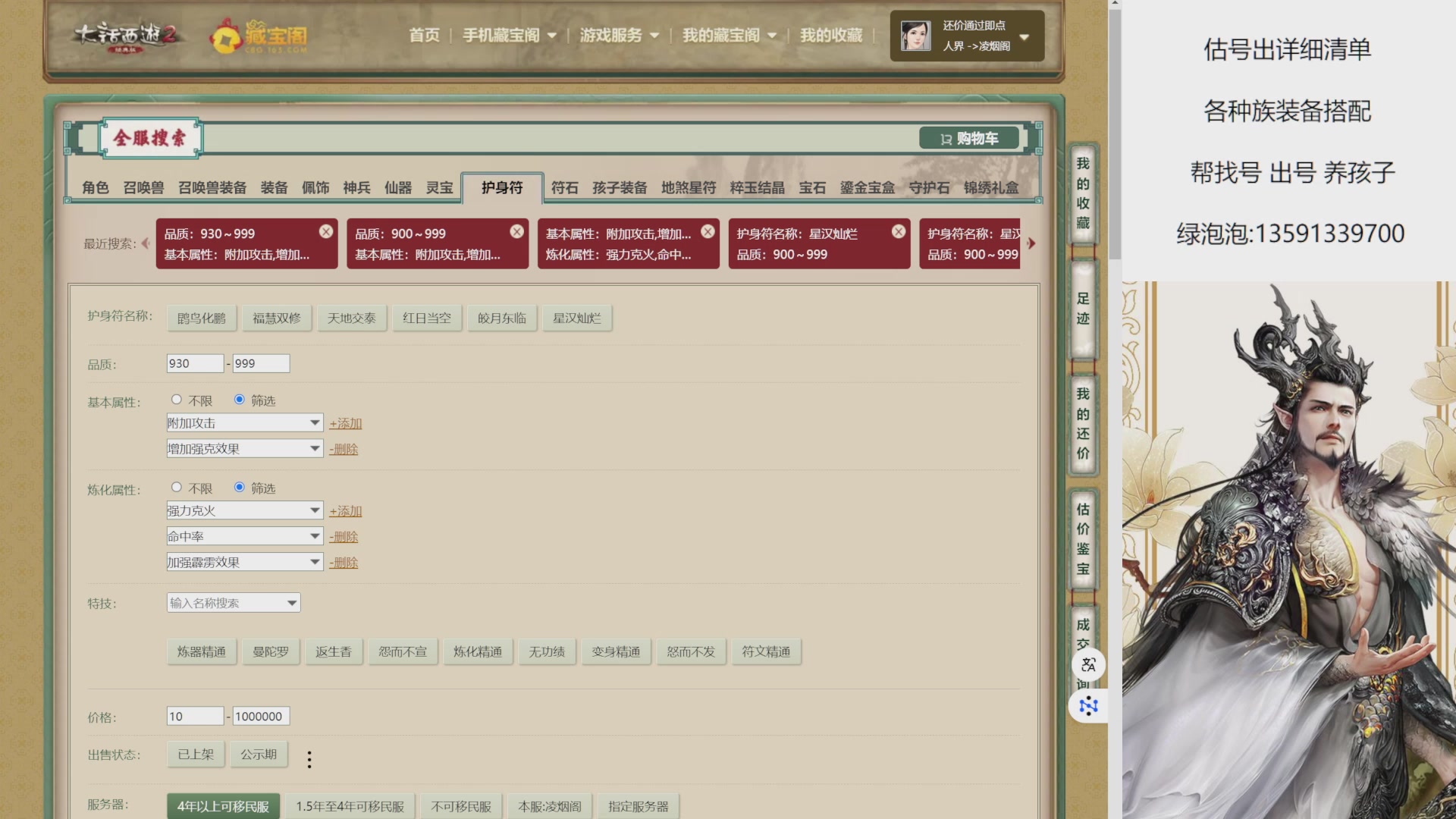Click -删除 next to 加强霹雳效果
Viewport: 1456px width, 819px height.
(x=344, y=563)
